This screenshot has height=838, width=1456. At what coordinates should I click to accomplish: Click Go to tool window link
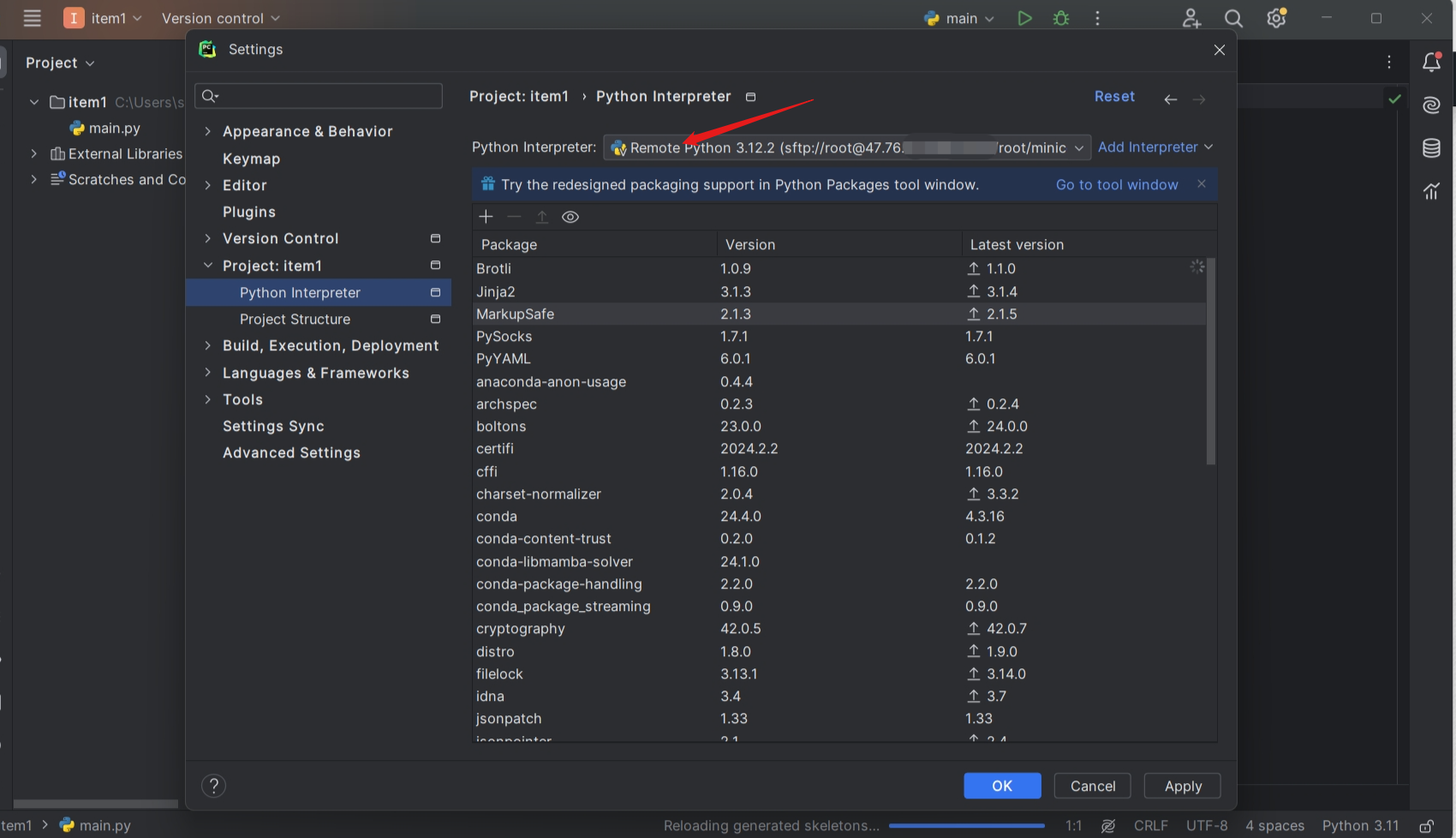(1117, 184)
